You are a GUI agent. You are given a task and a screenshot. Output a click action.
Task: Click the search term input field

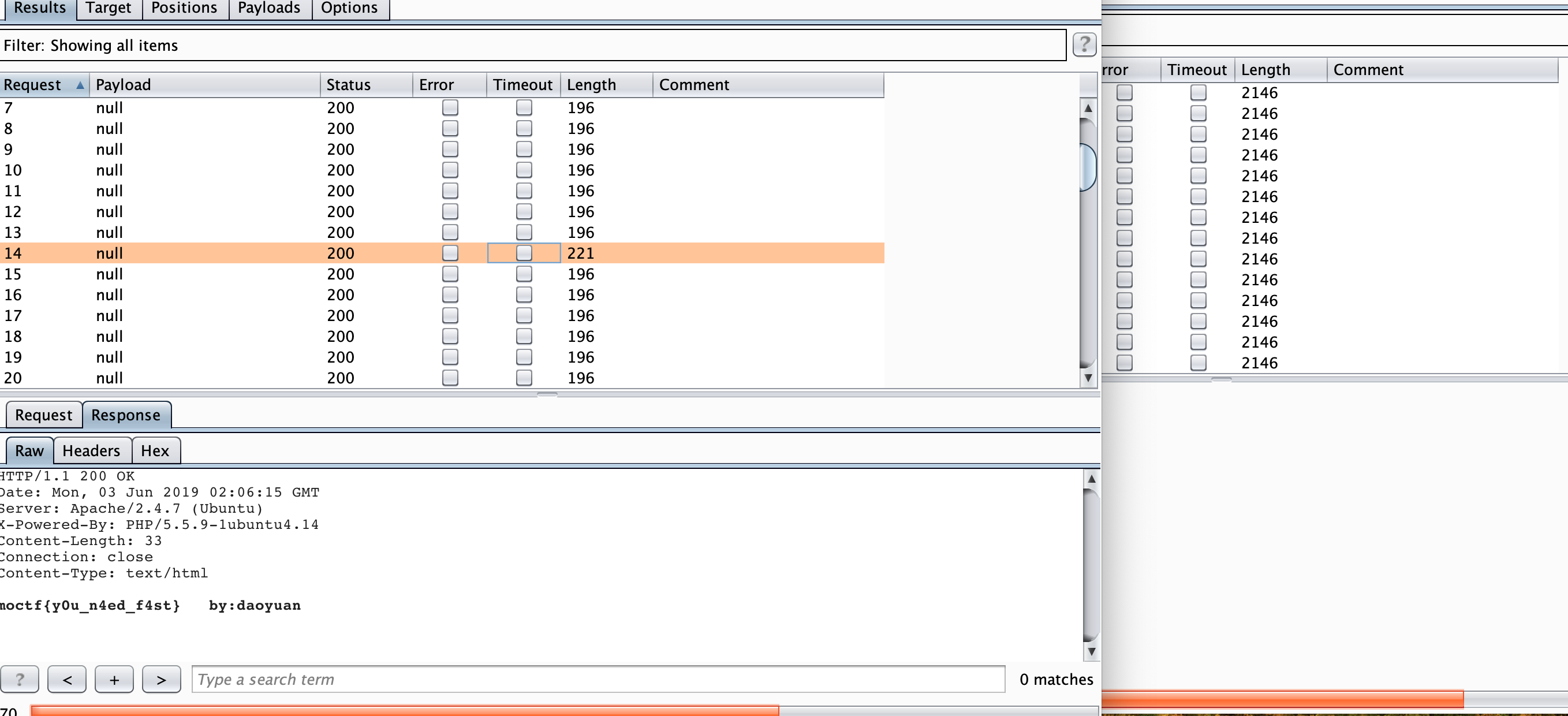[x=596, y=679]
